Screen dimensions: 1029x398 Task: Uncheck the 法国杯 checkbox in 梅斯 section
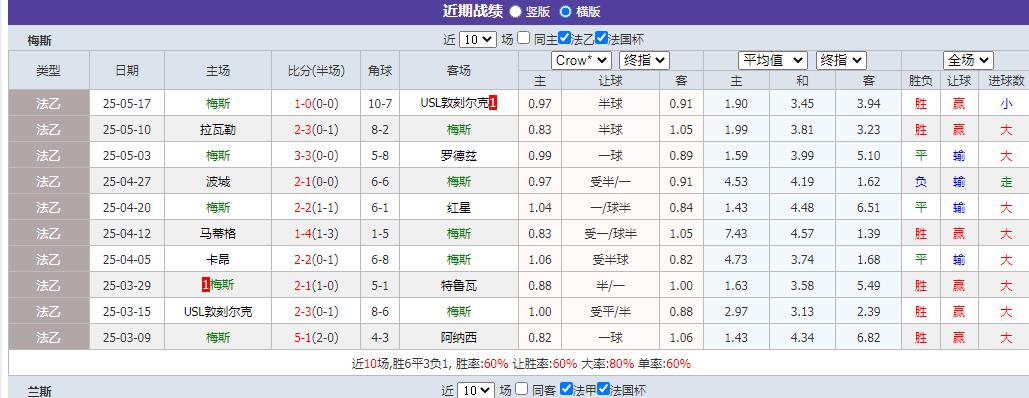pyautogui.click(x=601, y=38)
